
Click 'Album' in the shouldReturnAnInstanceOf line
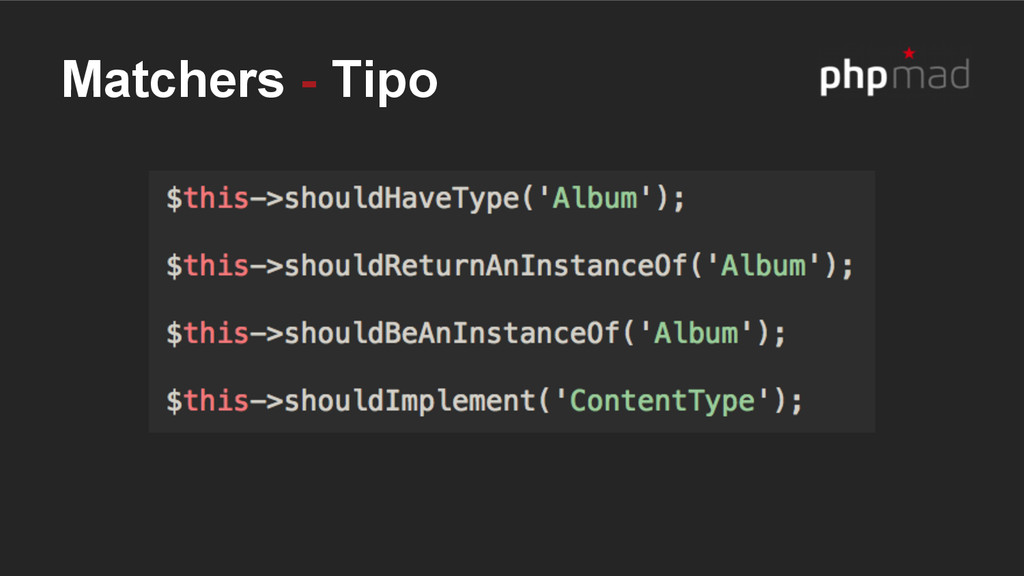click(x=763, y=265)
